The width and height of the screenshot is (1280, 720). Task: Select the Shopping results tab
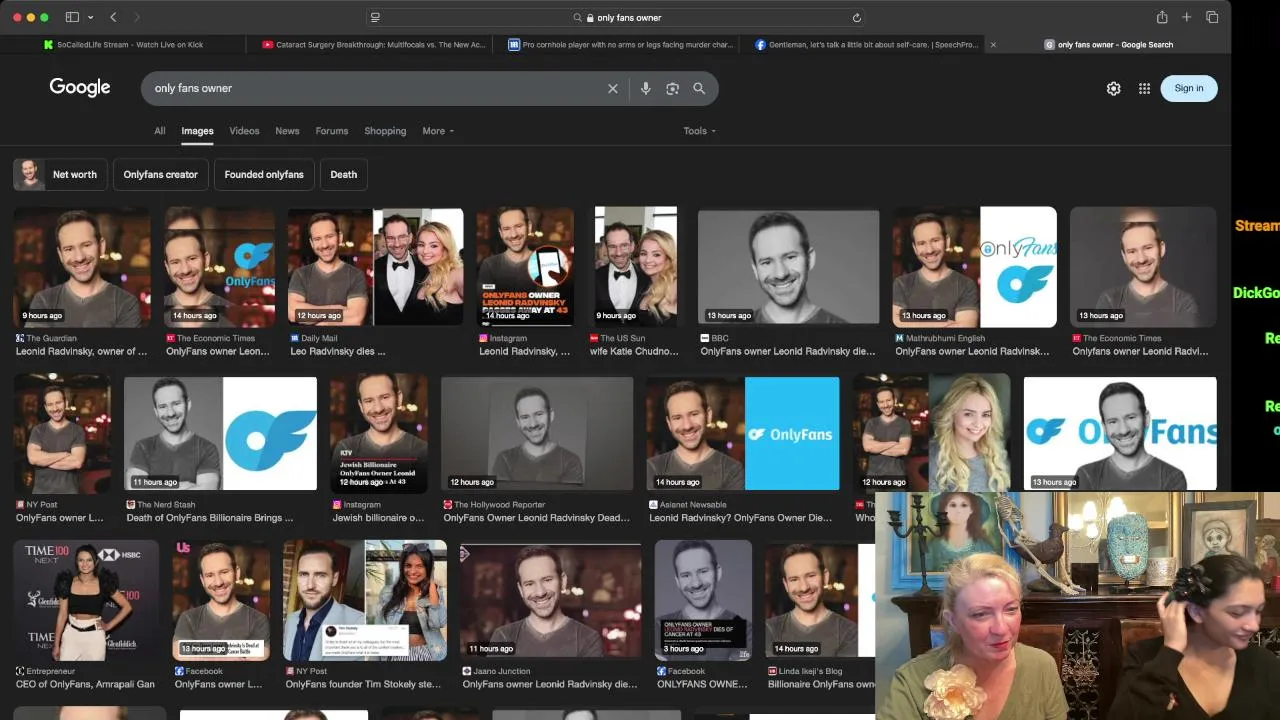(x=385, y=131)
